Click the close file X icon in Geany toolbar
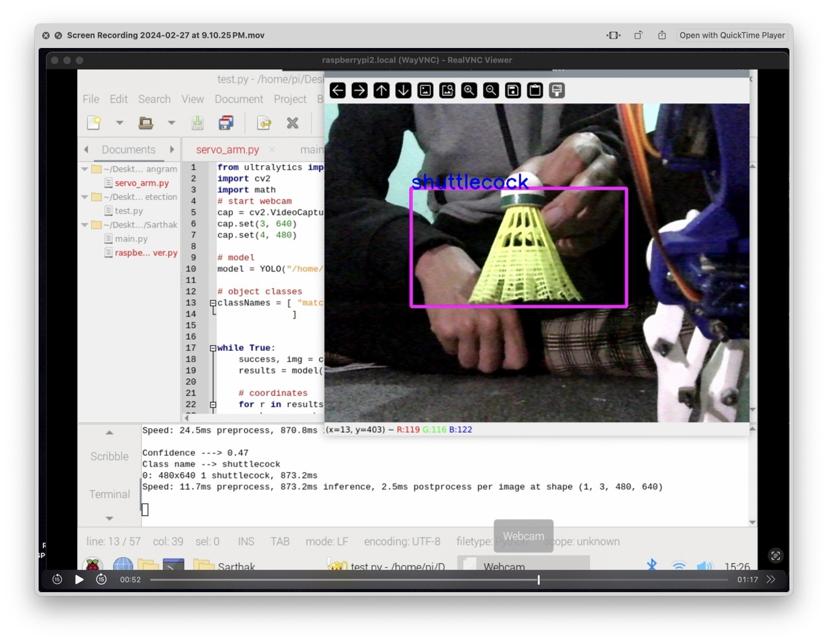The height and width of the screenshot is (641, 828). click(x=291, y=122)
